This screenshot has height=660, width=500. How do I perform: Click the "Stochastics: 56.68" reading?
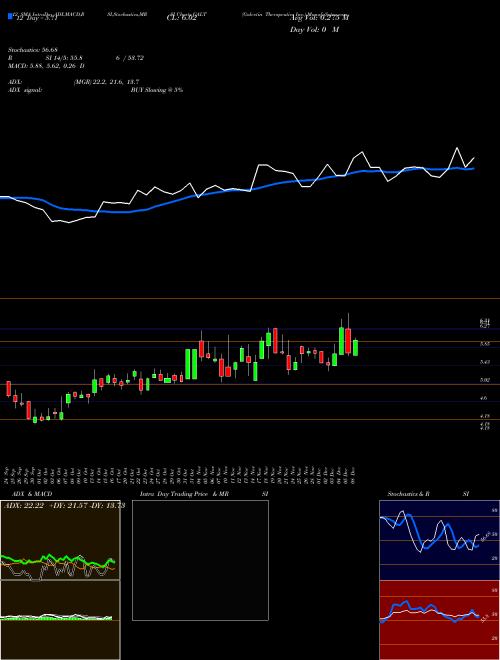tap(33, 50)
